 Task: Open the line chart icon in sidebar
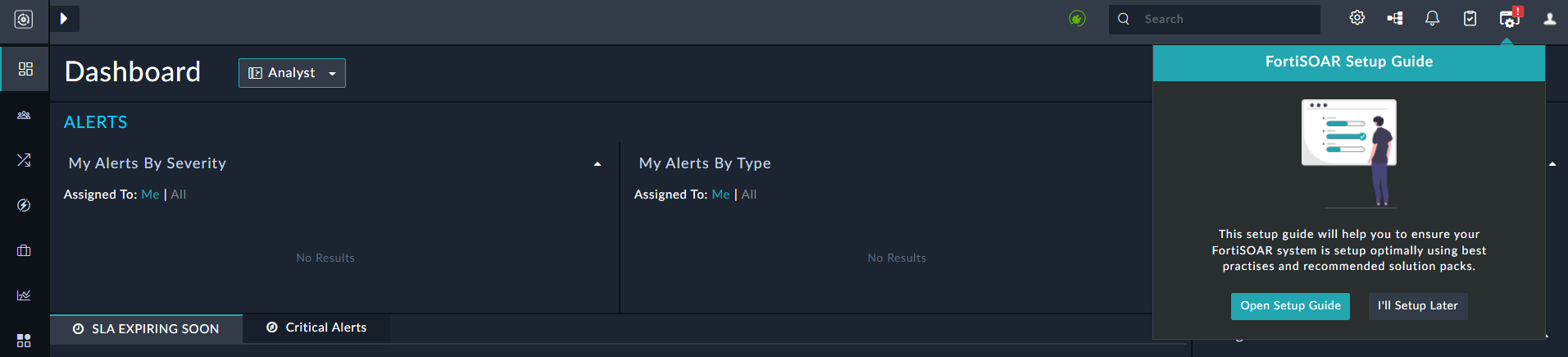point(24,295)
